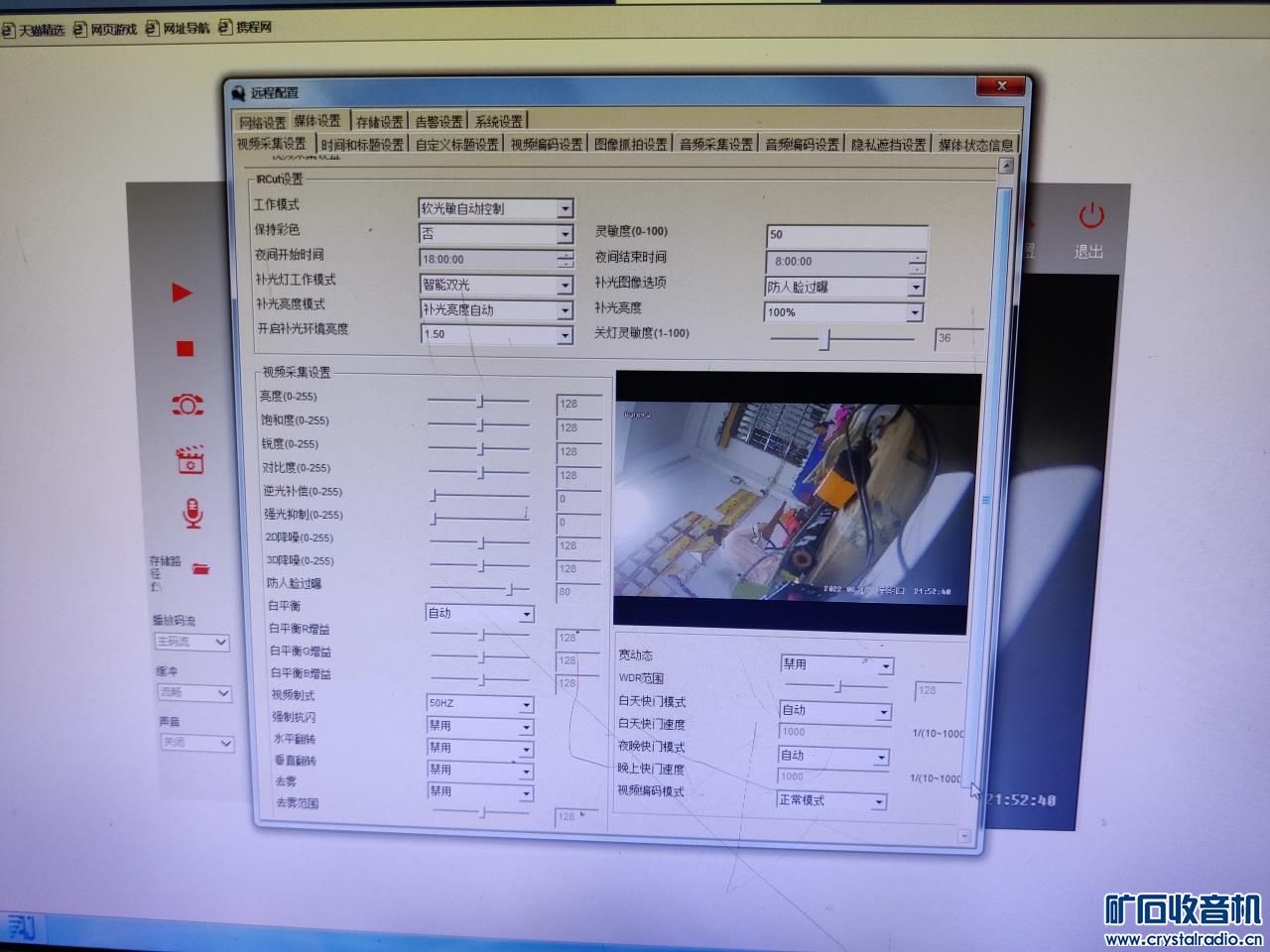Viewport: 1270px width, 952px height.
Task: Expand the 强制抗闪 dropdown
Action: point(527,727)
